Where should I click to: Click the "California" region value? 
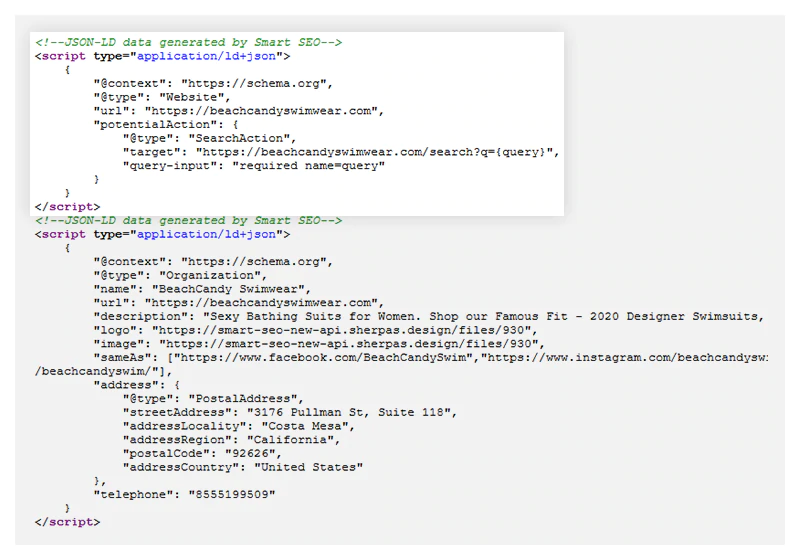[x=292, y=440]
